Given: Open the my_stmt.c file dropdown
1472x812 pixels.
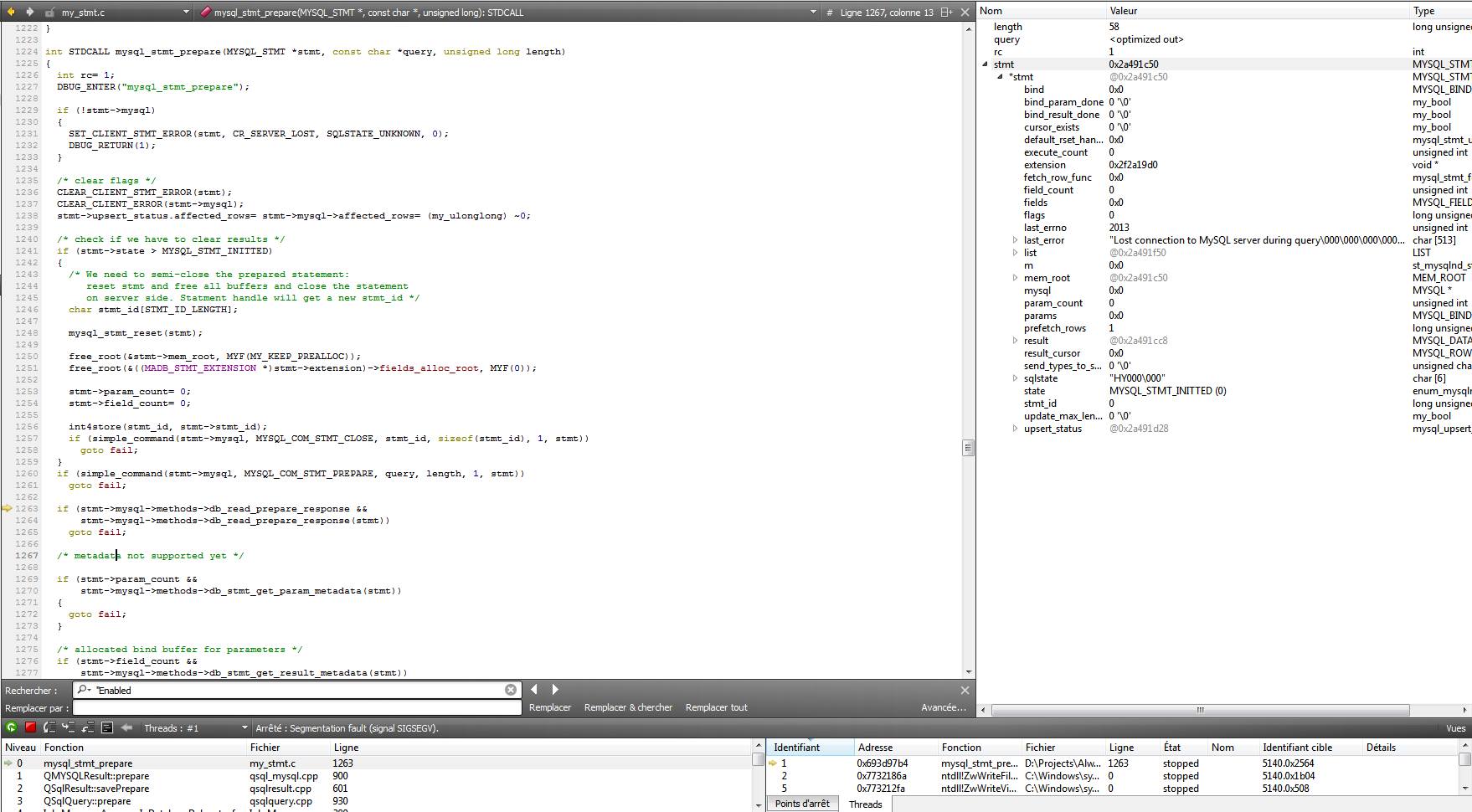Looking at the screenshot, I should [x=186, y=13].
